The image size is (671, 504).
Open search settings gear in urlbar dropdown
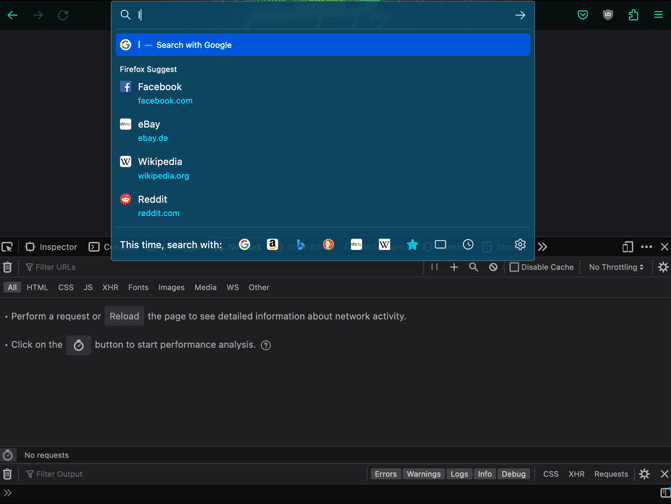pyautogui.click(x=520, y=245)
